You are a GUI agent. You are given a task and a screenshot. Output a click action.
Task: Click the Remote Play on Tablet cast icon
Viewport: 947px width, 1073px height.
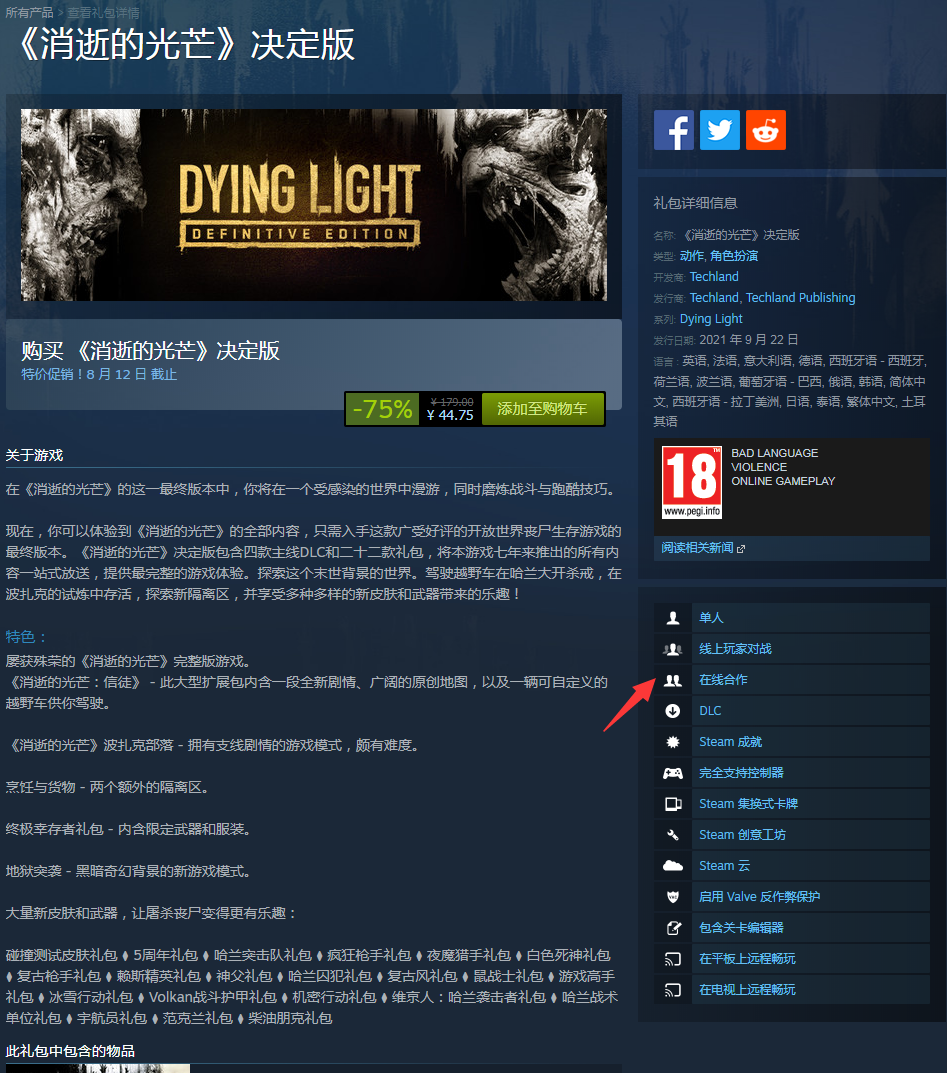pyautogui.click(x=673, y=959)
